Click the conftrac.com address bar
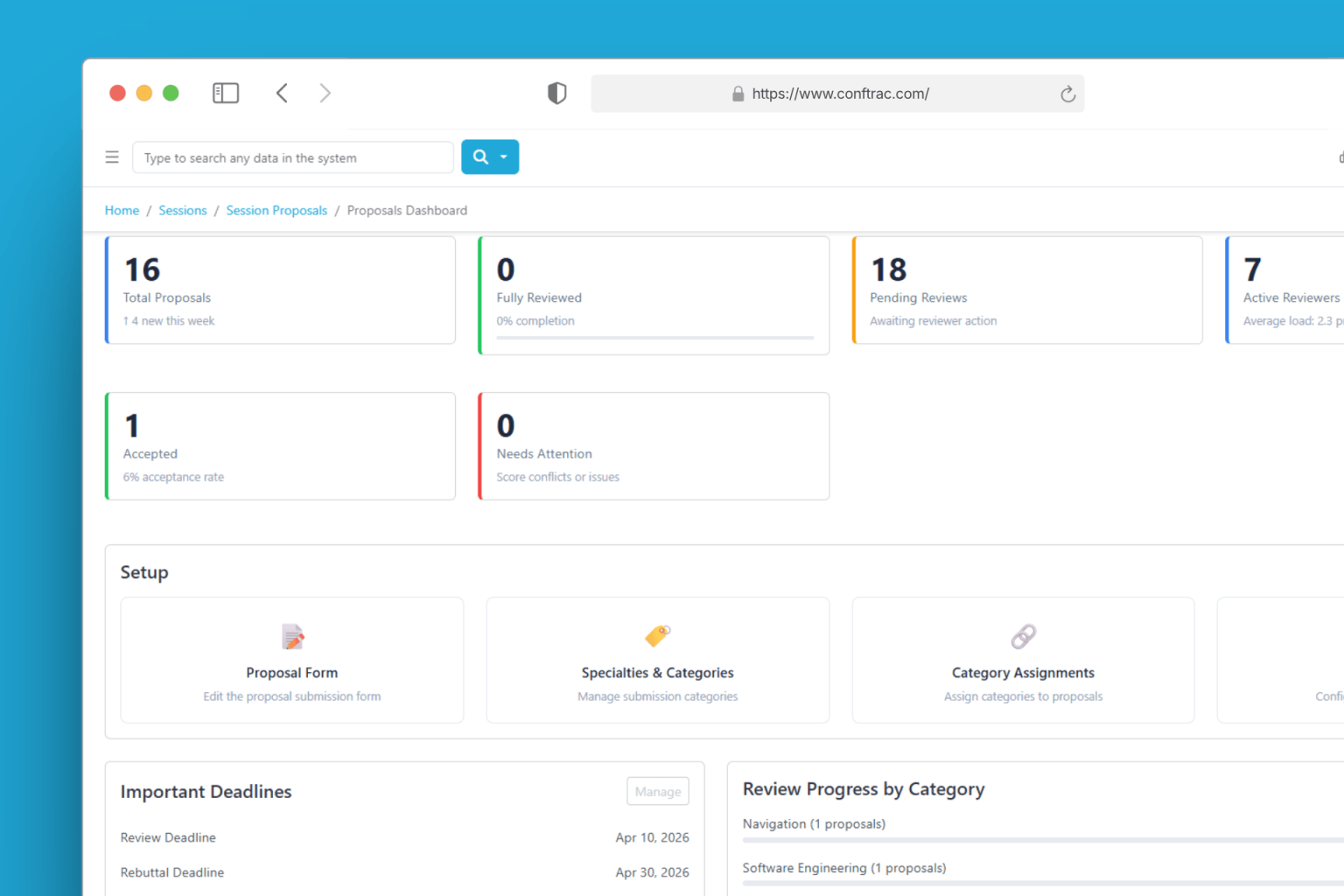The height and width of the screenshot is (896, 1344). 837,94
